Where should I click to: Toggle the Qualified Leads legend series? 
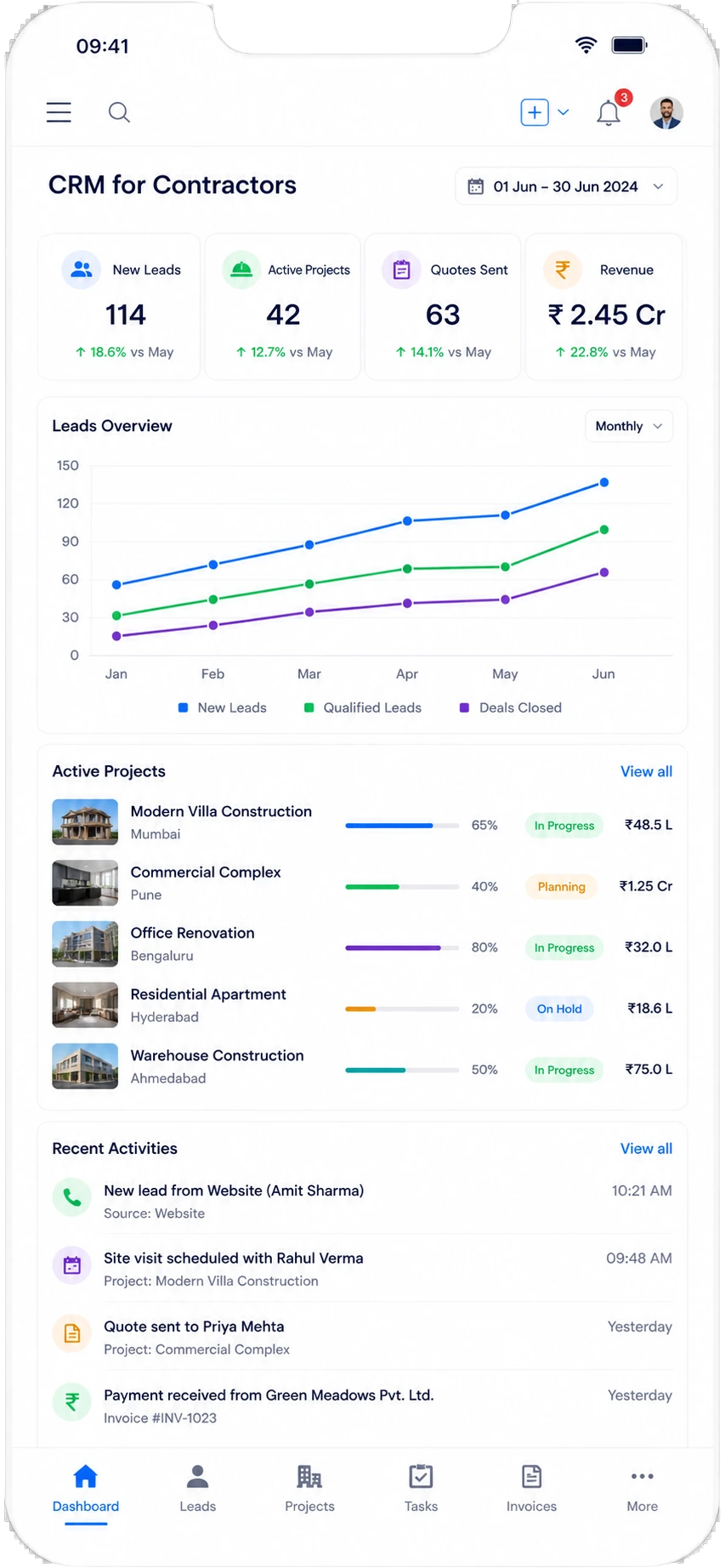tap(363, 707)
